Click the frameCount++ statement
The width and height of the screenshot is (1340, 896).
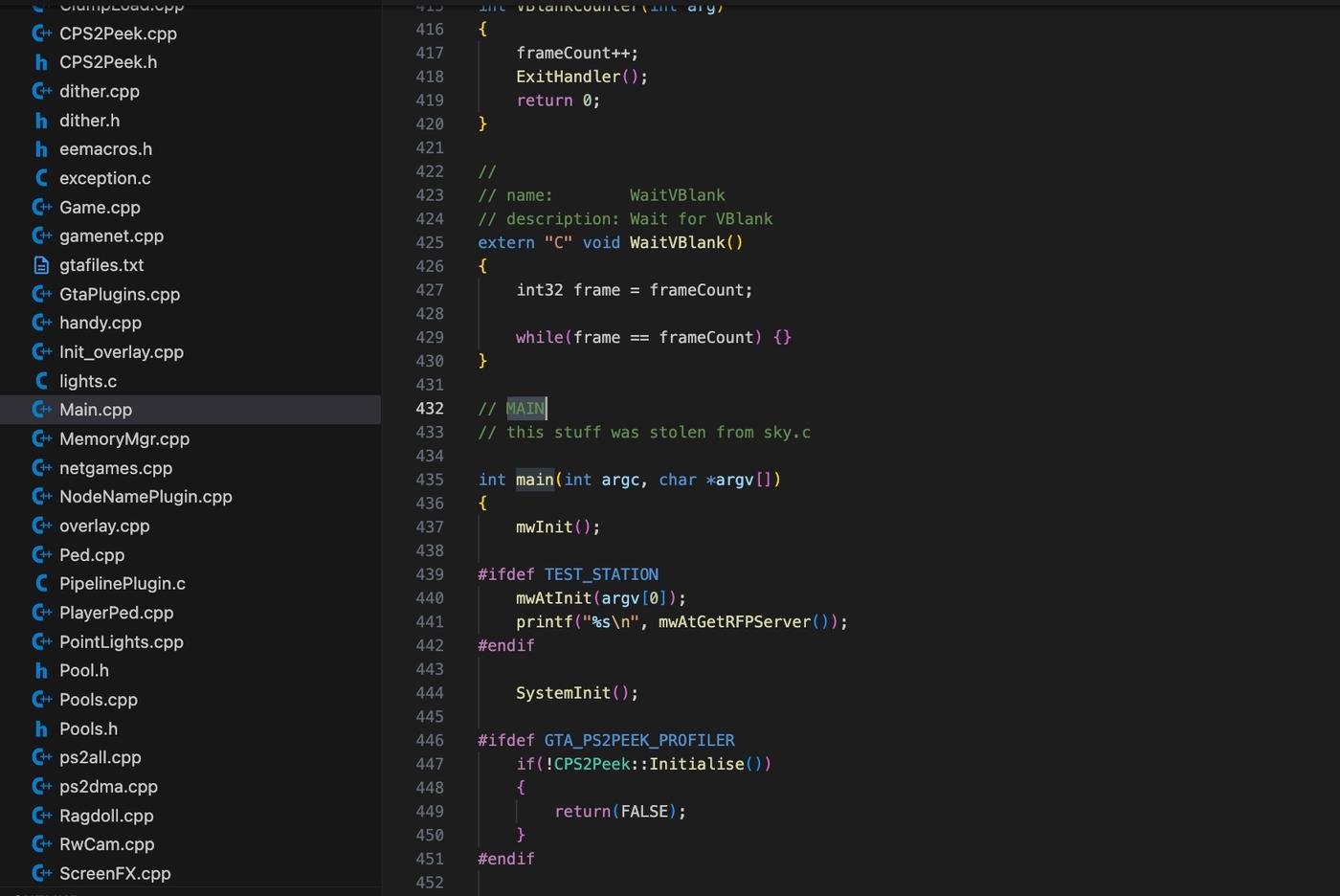(577, 53)
